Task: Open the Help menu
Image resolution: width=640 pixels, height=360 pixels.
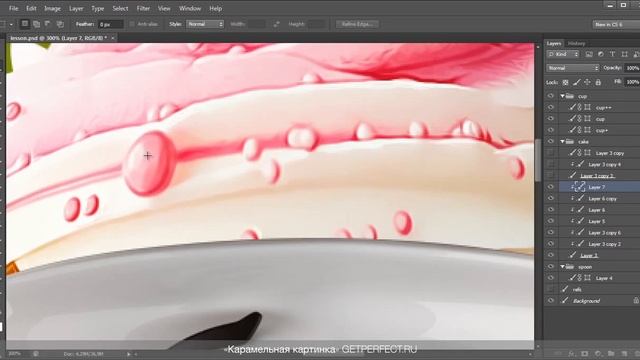Action: coord(216,8)
